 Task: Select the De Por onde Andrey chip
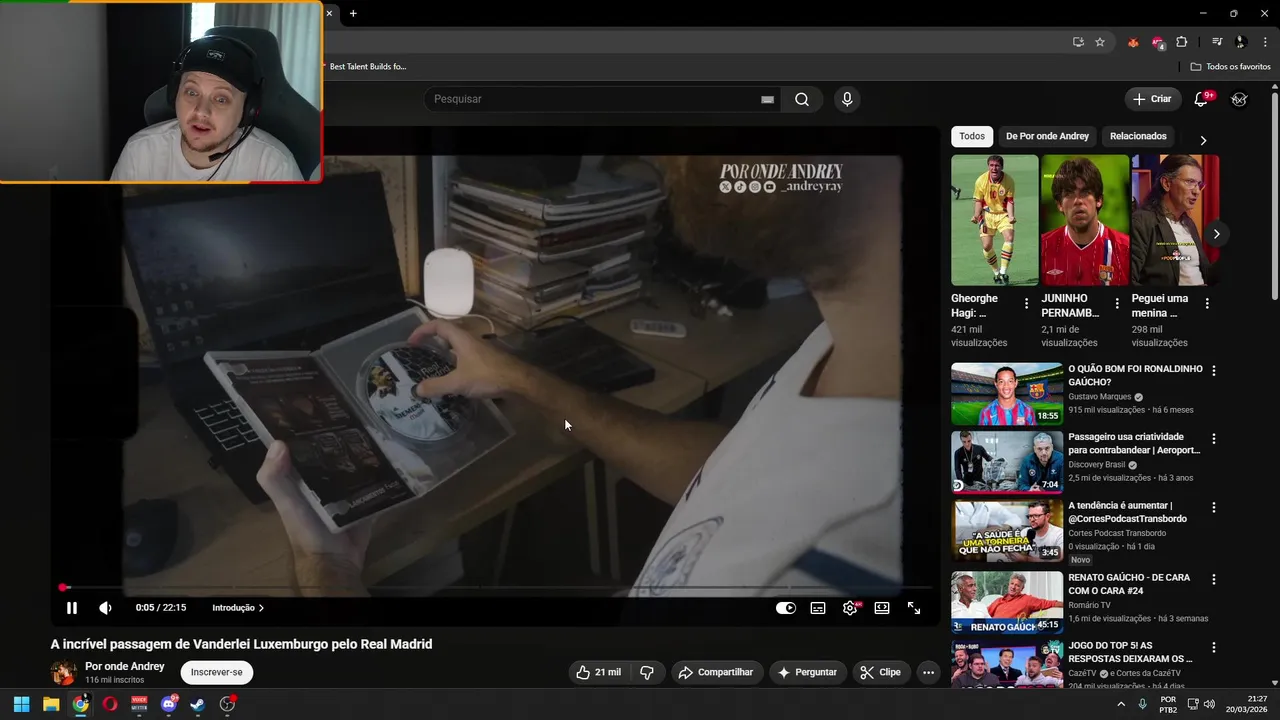[1047, 136]
